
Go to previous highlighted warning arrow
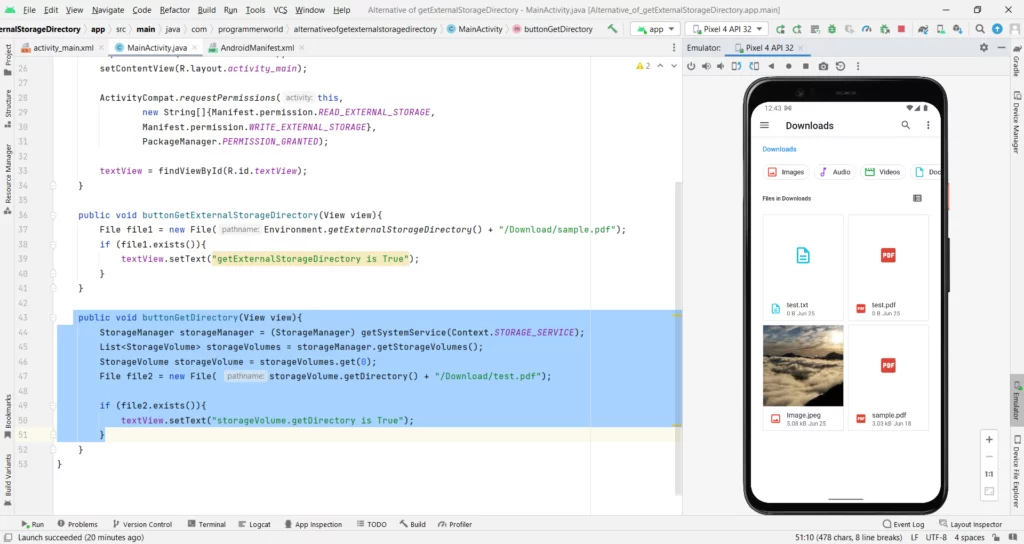[660, 66]
